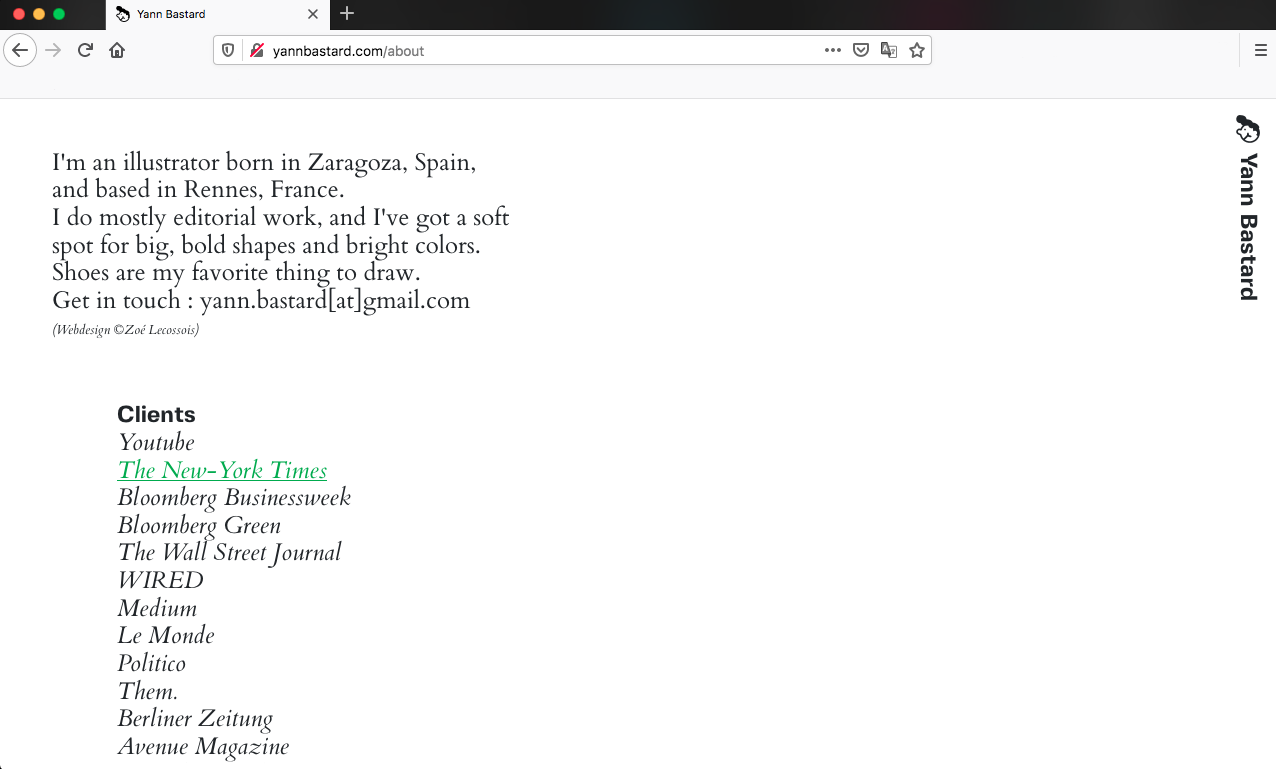Click the Politico client entry

click(151, 663)
